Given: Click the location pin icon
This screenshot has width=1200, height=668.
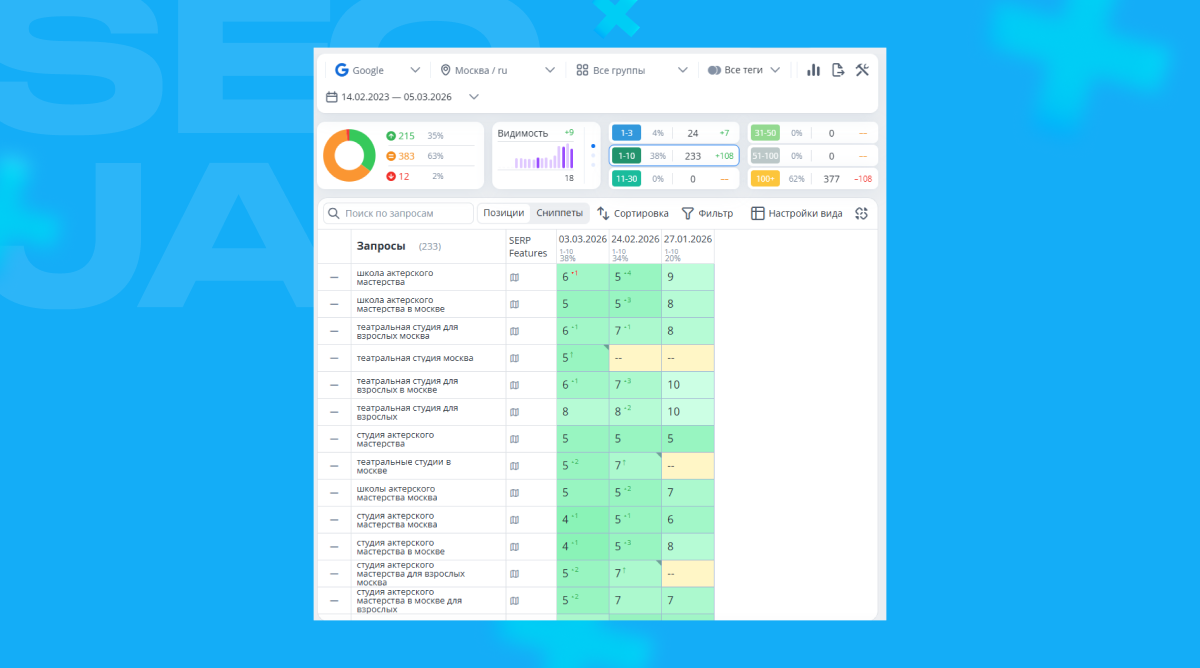Looking at the screenshot, I should pyautogui.click(x=446, y=70).
